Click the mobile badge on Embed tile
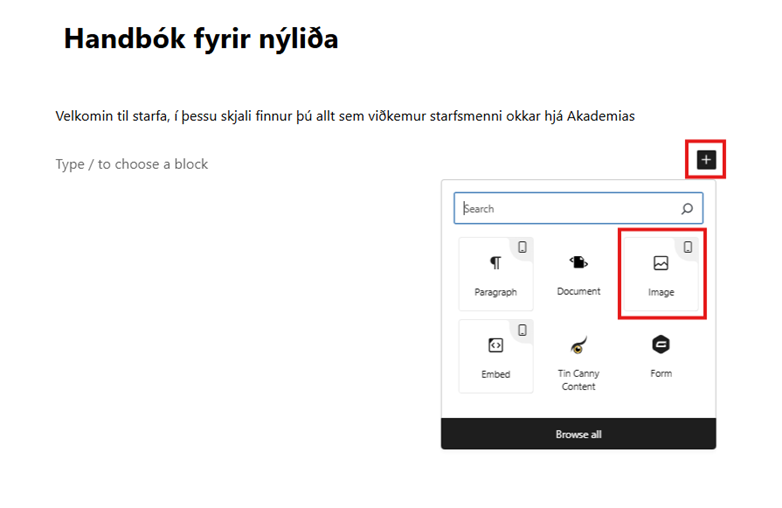The width and height of the screenshot is (782, 508). pyautogui.click(x=522, y=330)
